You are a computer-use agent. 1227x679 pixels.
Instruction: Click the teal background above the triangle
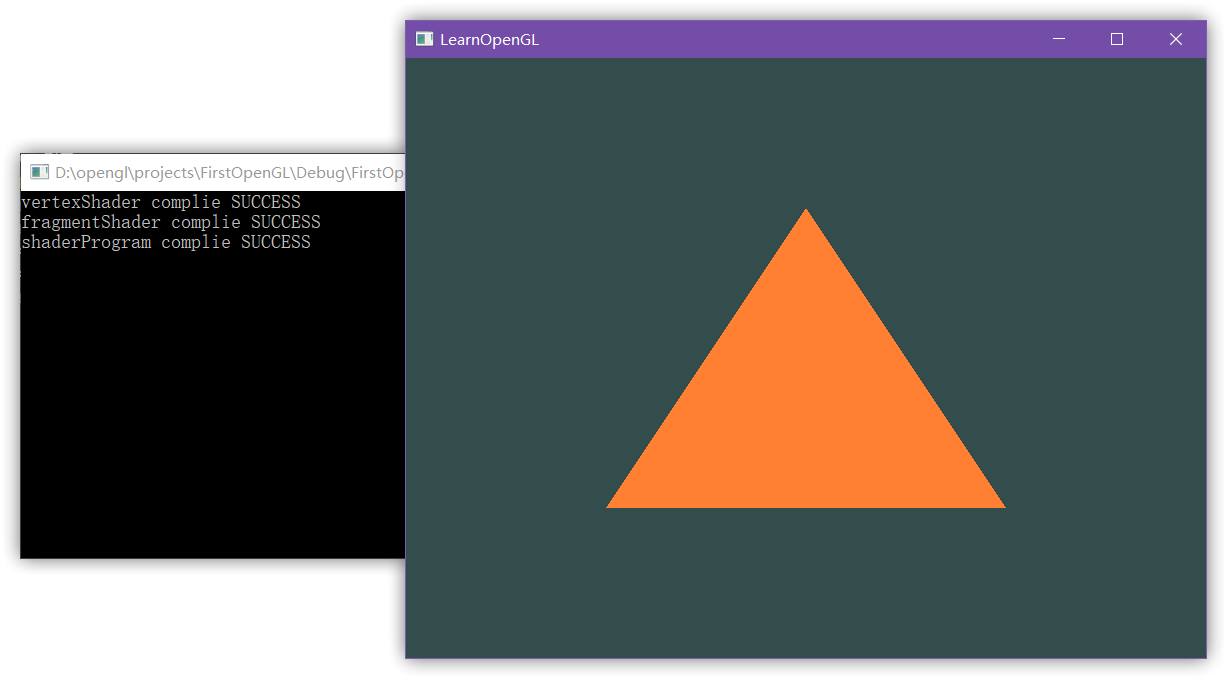coord(806,130)
